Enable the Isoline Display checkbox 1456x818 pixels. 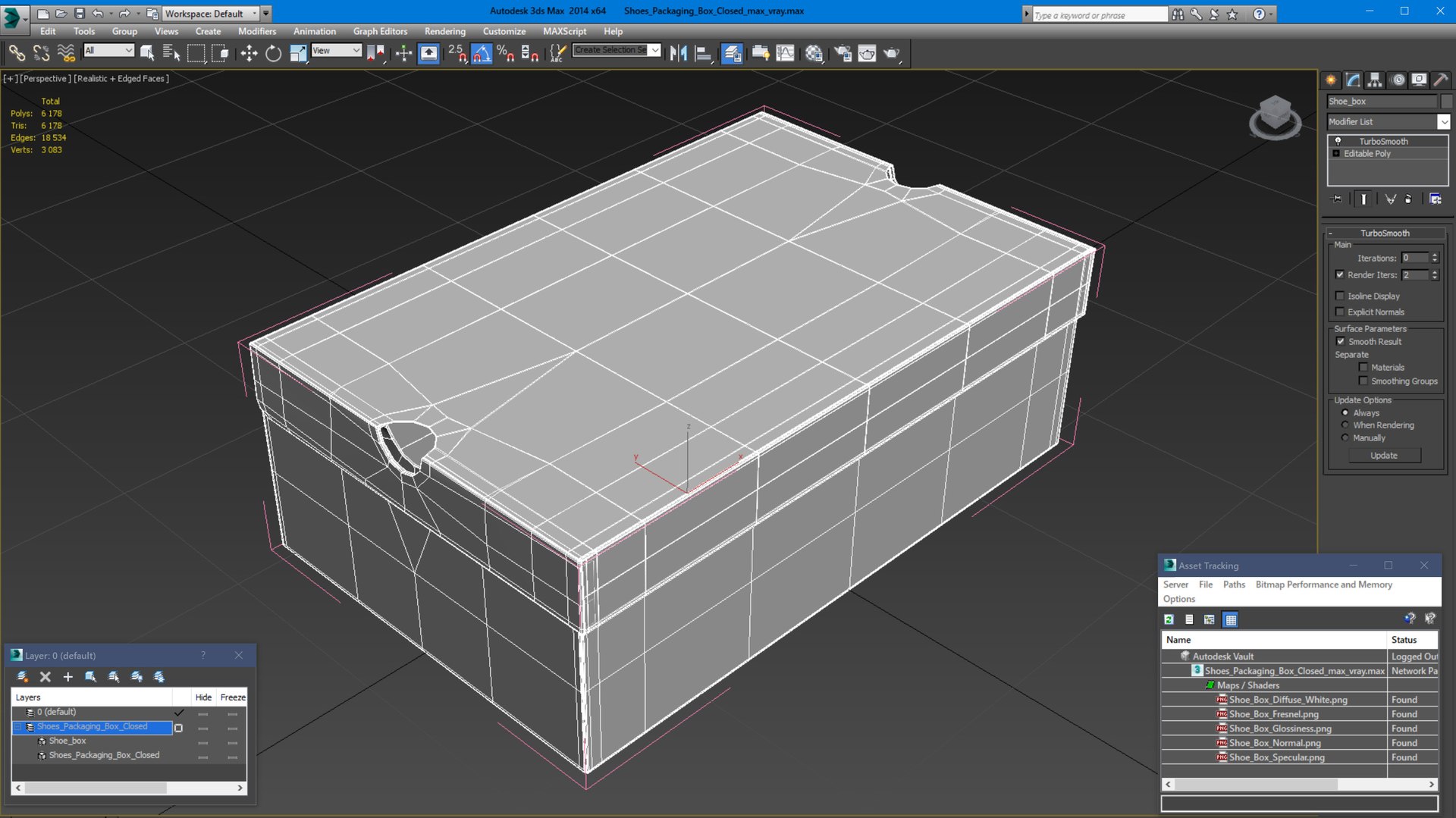[1340, 296]
